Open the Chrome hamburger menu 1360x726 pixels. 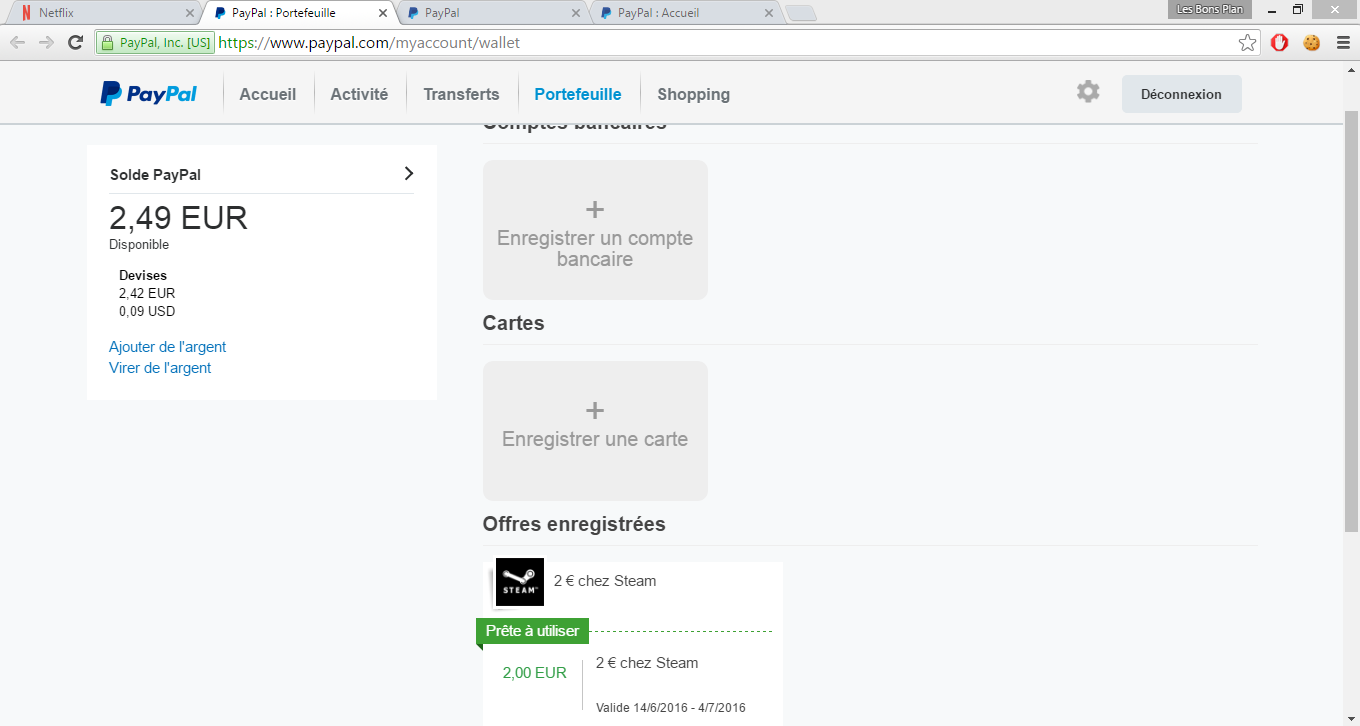point(1343,43)
